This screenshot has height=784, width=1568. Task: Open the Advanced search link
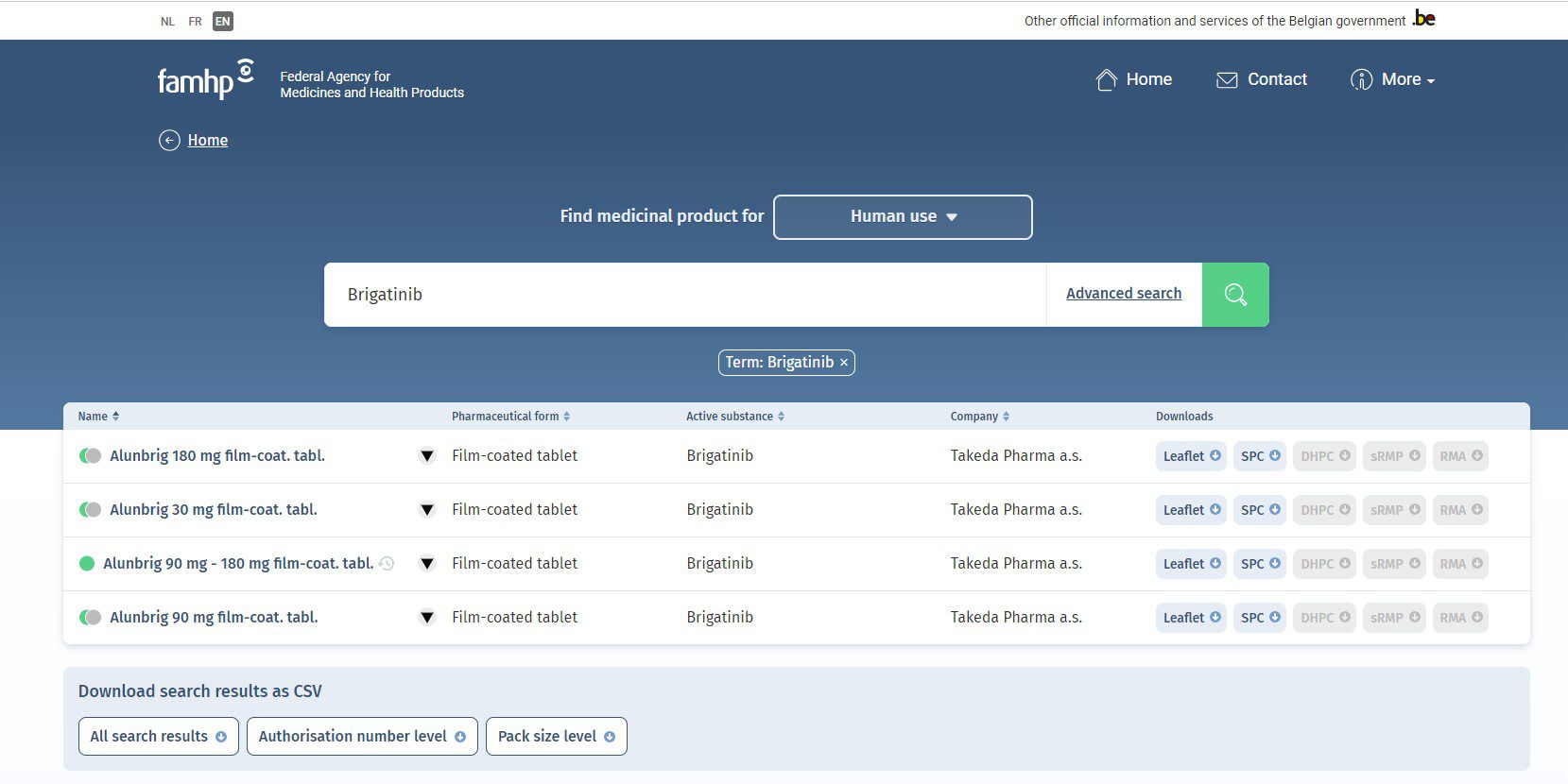(x=1124, y=294)
